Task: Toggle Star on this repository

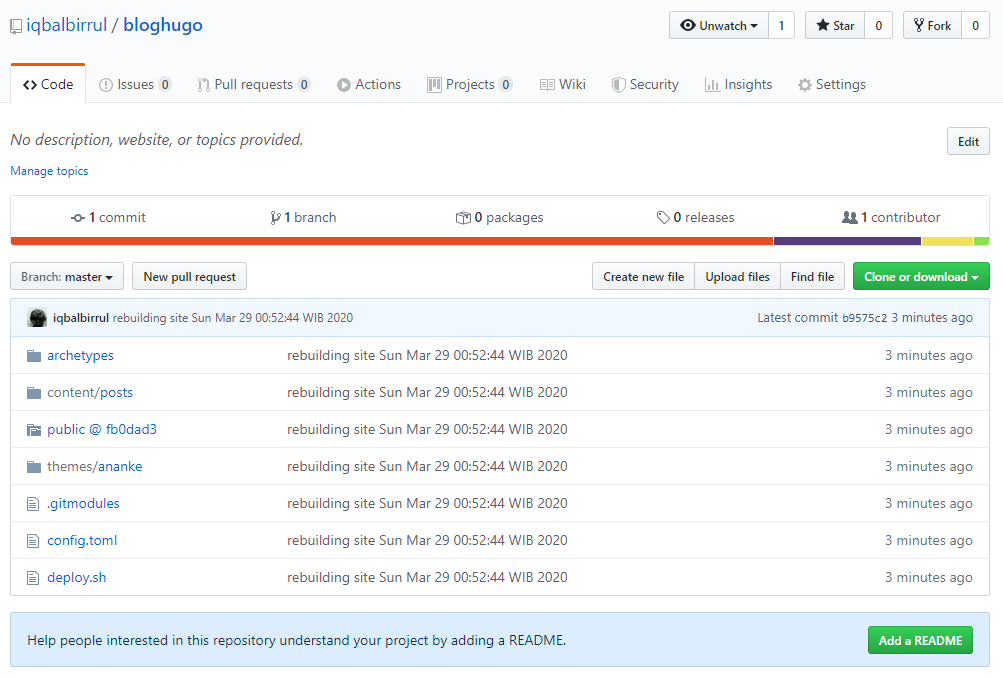Action: [x=834, y=26]
